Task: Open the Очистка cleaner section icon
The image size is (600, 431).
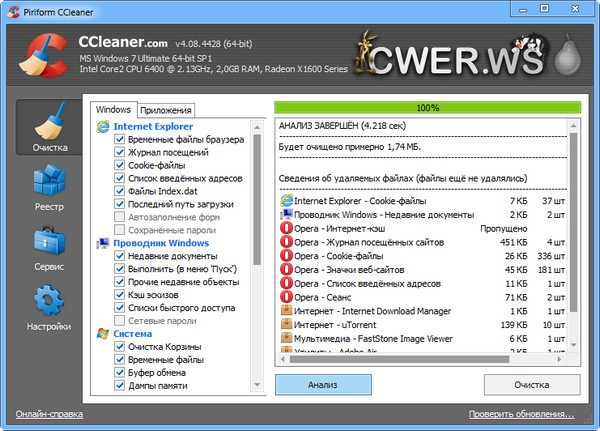Action: (x=50, y=121)
